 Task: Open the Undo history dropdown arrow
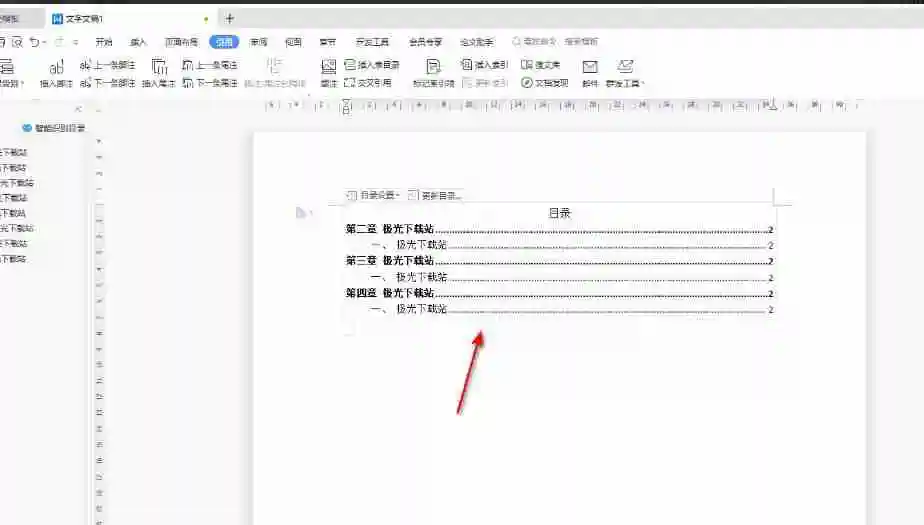44,42
